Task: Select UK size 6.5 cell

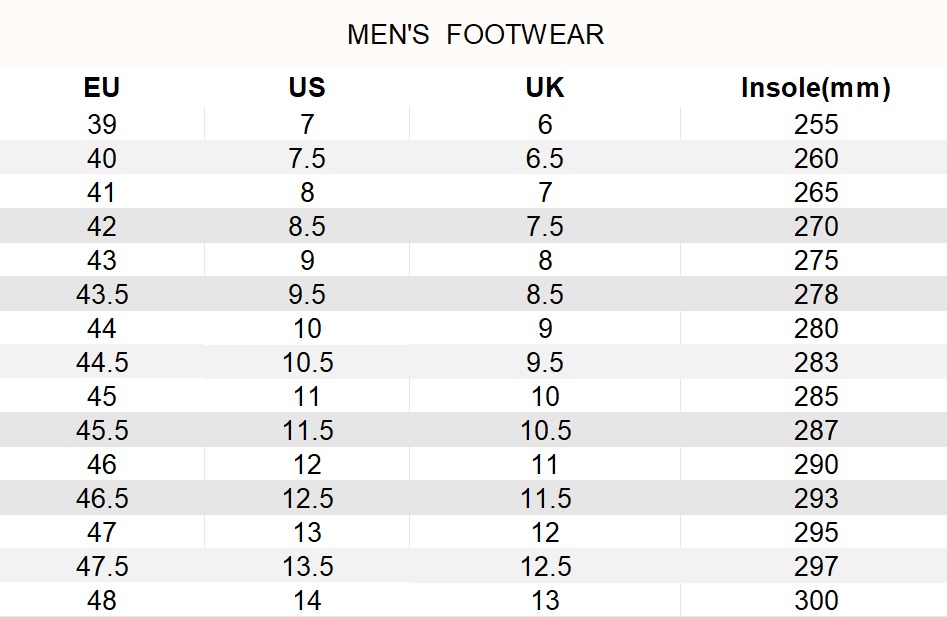Action: point(545,159)
